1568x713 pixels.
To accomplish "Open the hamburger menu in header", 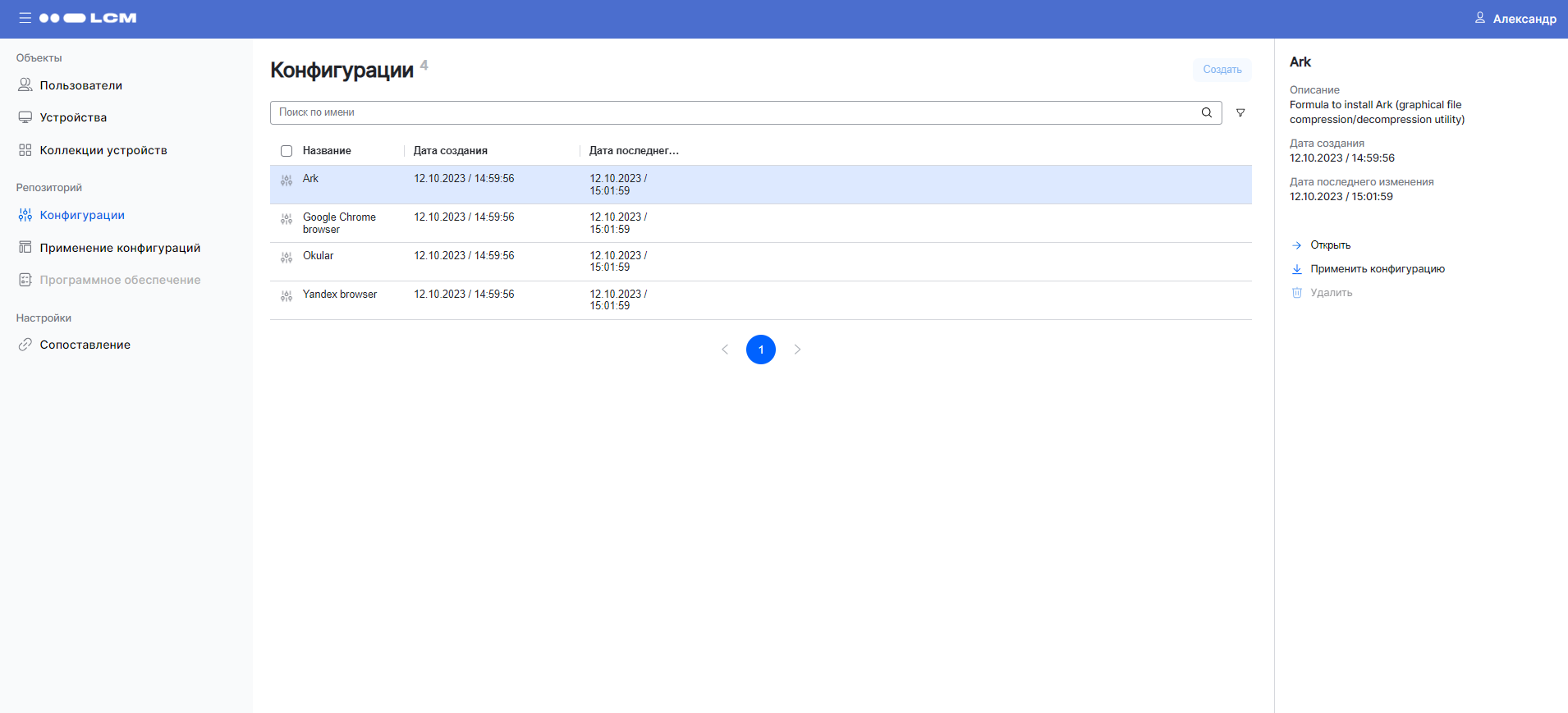I will coord(25,18).
